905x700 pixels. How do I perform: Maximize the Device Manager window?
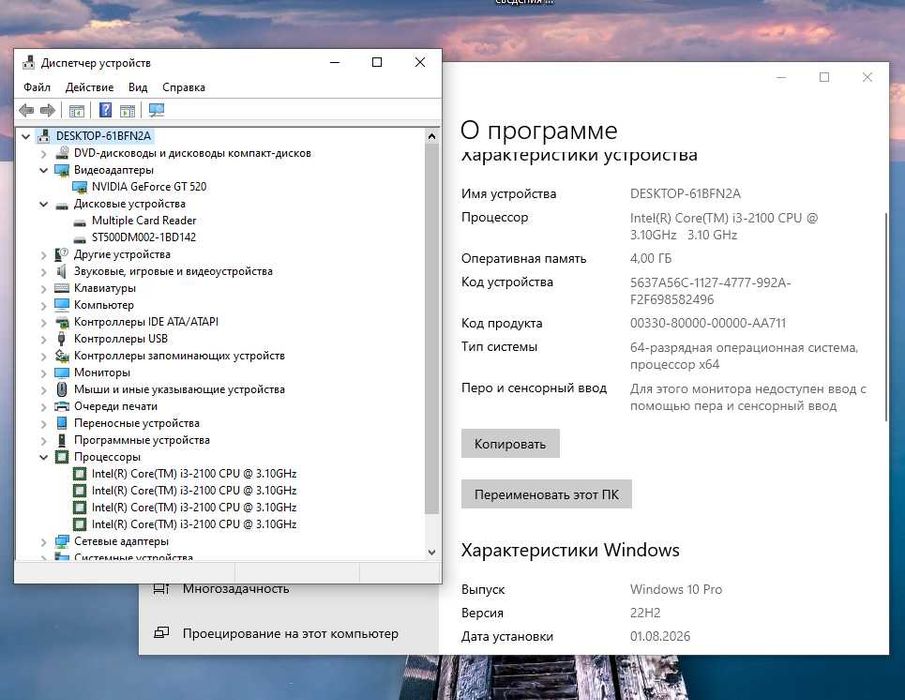click(x=377, y=62)
